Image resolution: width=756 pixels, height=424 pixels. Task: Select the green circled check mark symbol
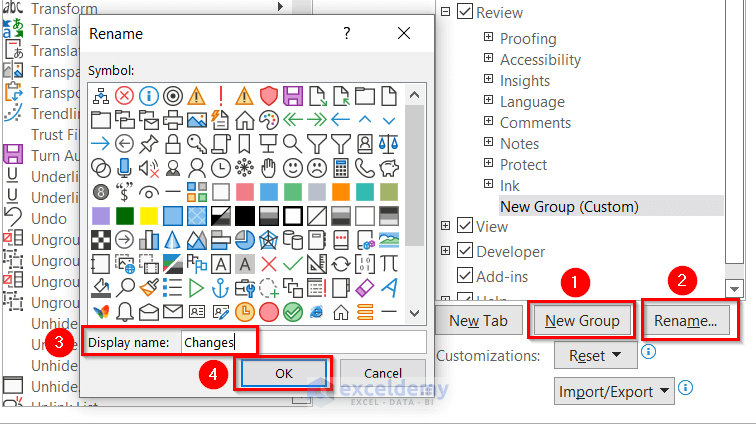pos(293,312)
